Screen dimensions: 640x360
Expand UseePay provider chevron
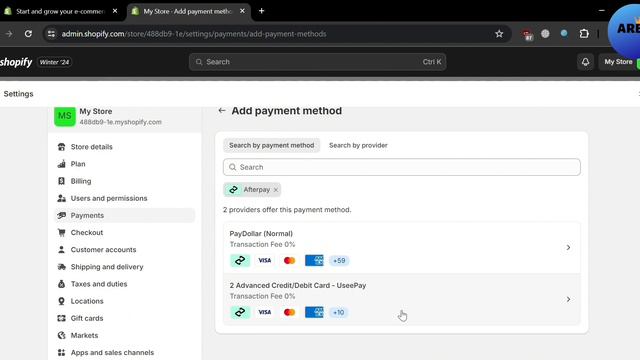[x=568, y=300]
